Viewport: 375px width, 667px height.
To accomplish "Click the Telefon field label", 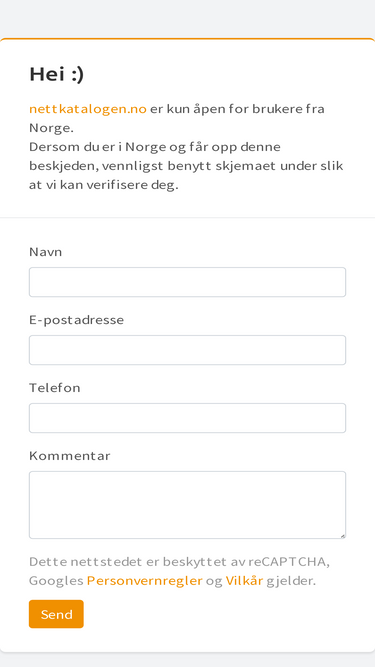I will 54,388.
